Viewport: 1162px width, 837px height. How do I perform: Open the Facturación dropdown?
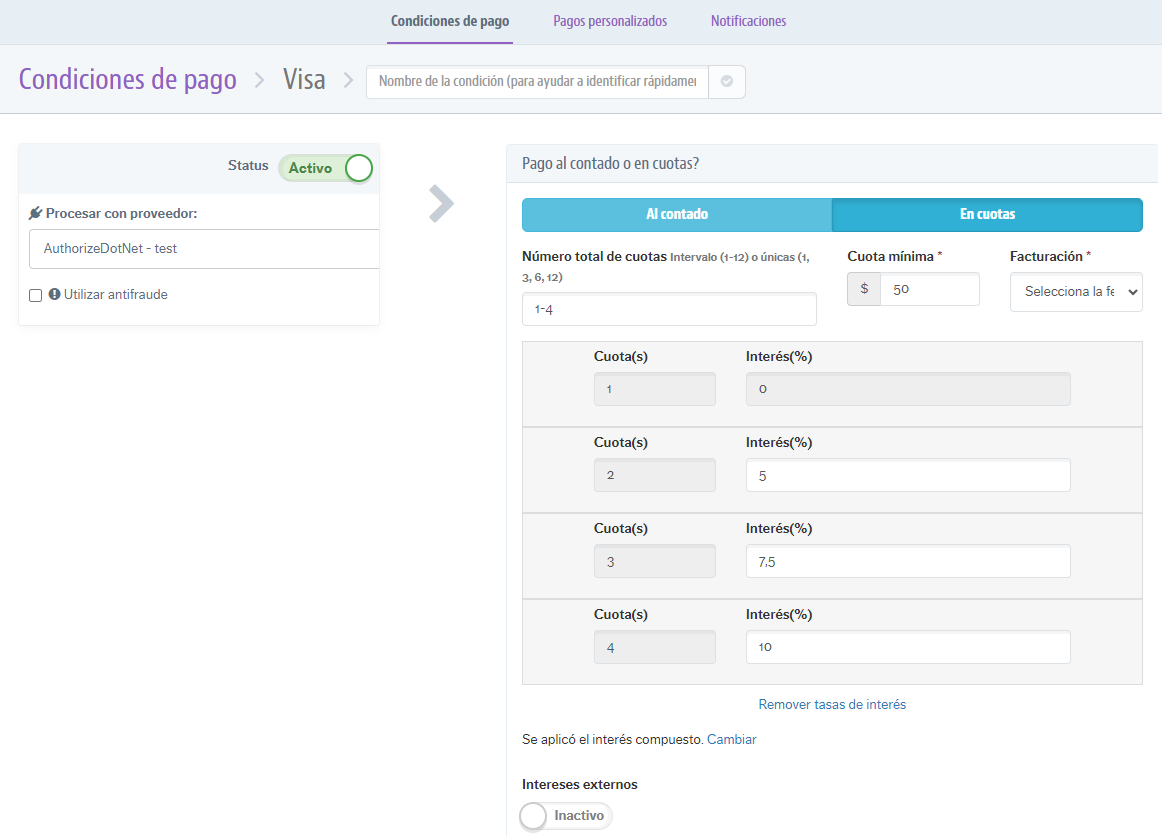(1076, 292)
